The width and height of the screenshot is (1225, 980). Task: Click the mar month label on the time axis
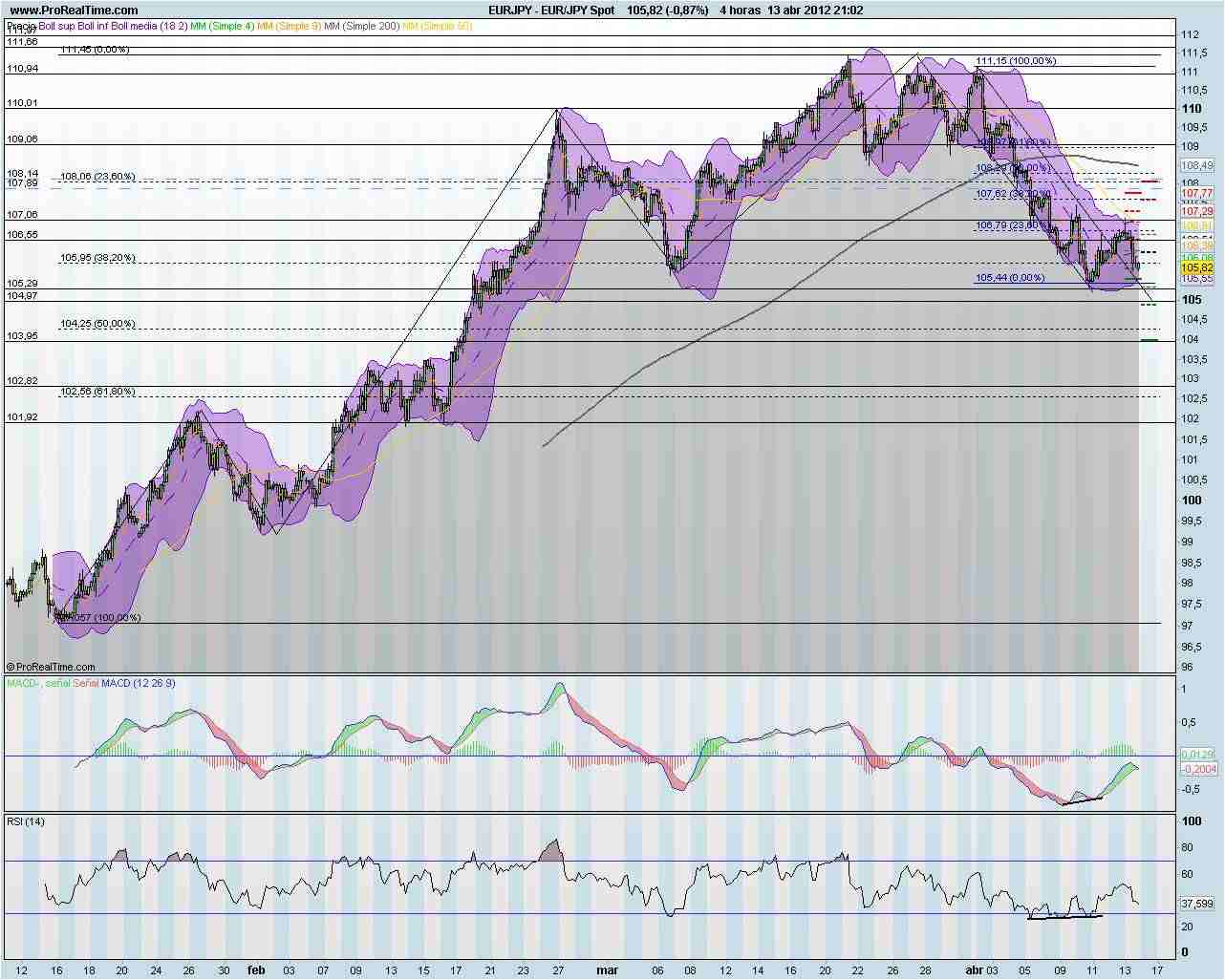(608, 969)
